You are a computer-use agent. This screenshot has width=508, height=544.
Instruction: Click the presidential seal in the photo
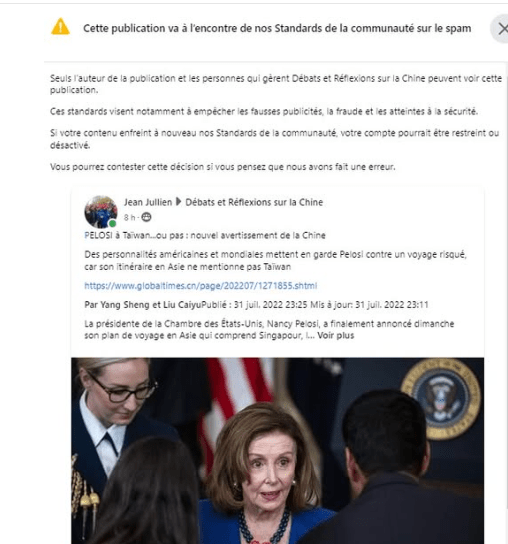(x=441, y=399)
